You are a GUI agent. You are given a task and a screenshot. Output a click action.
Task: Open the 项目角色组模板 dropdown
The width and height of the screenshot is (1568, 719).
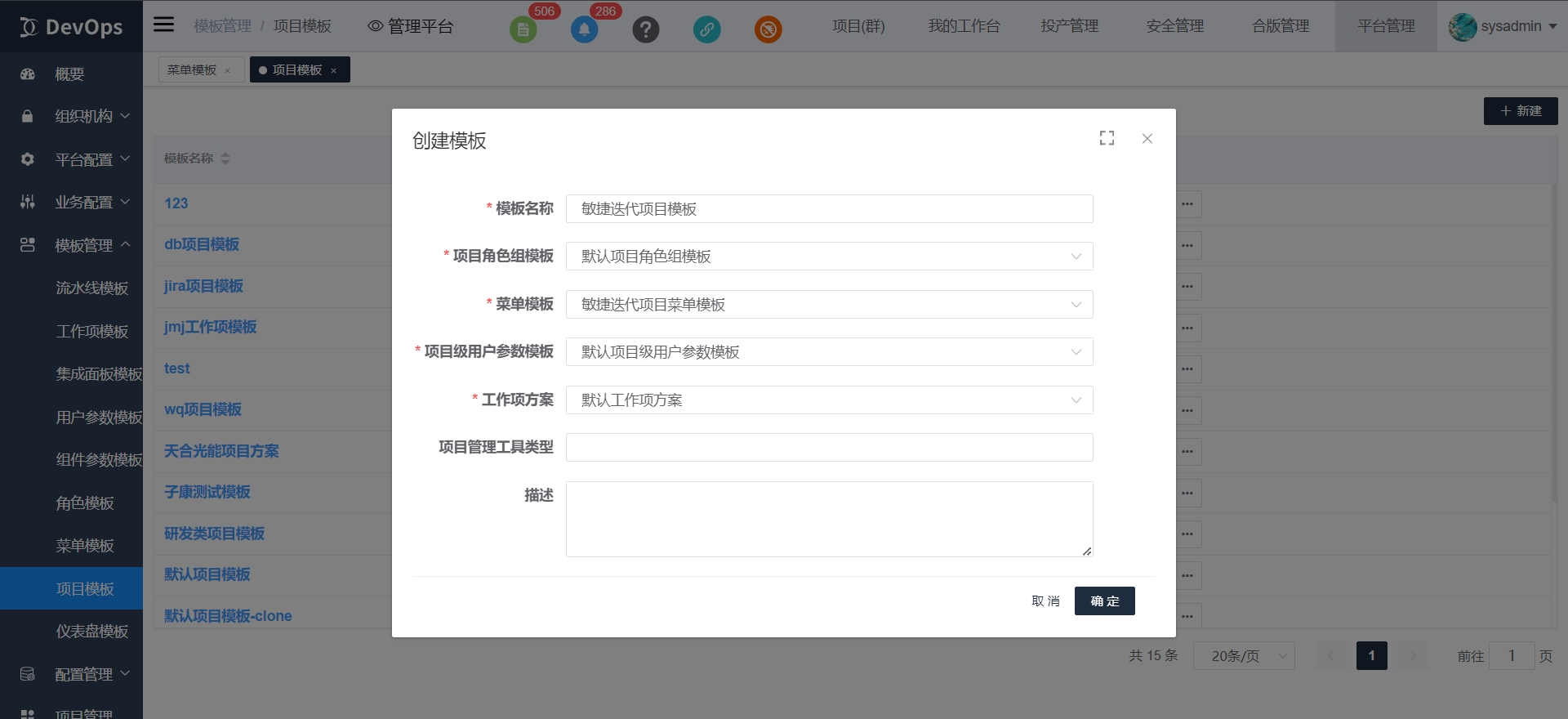click(x=829, y=257)
